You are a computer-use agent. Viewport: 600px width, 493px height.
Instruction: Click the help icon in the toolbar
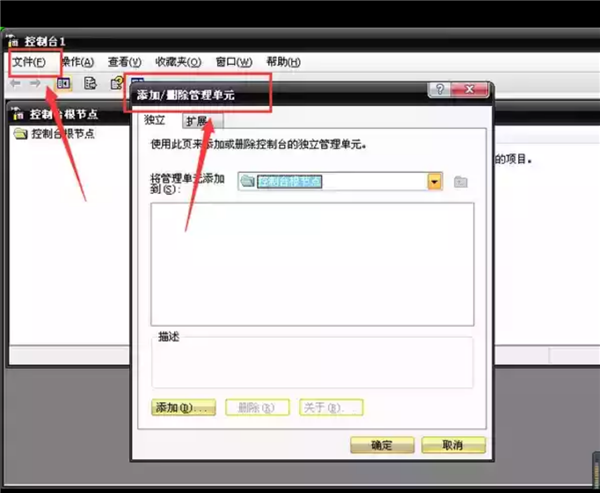[x=116, y=83]
